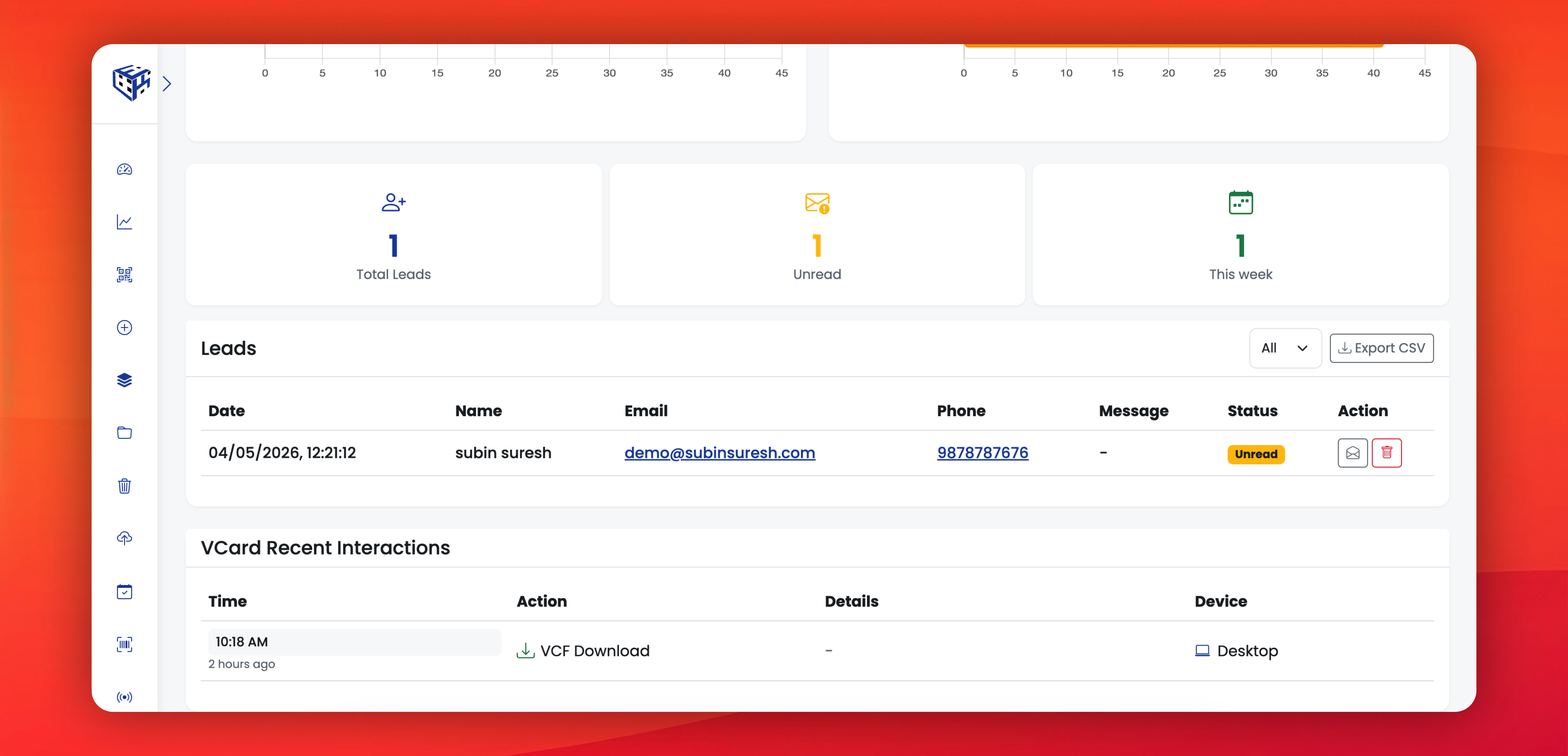Viewport: 1568px width, 756px height.
Task: Open the dashboard gauge icon in sidebar
Action: pos(124,169)
